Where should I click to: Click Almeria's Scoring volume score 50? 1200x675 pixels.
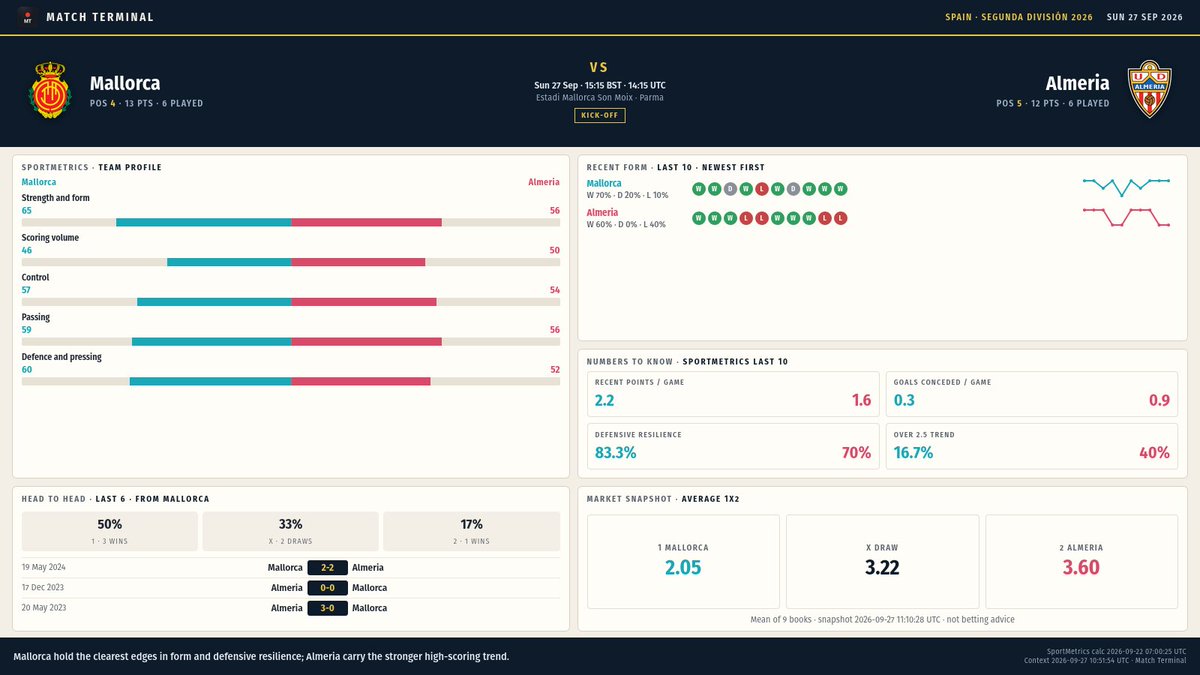coord(554,250)
